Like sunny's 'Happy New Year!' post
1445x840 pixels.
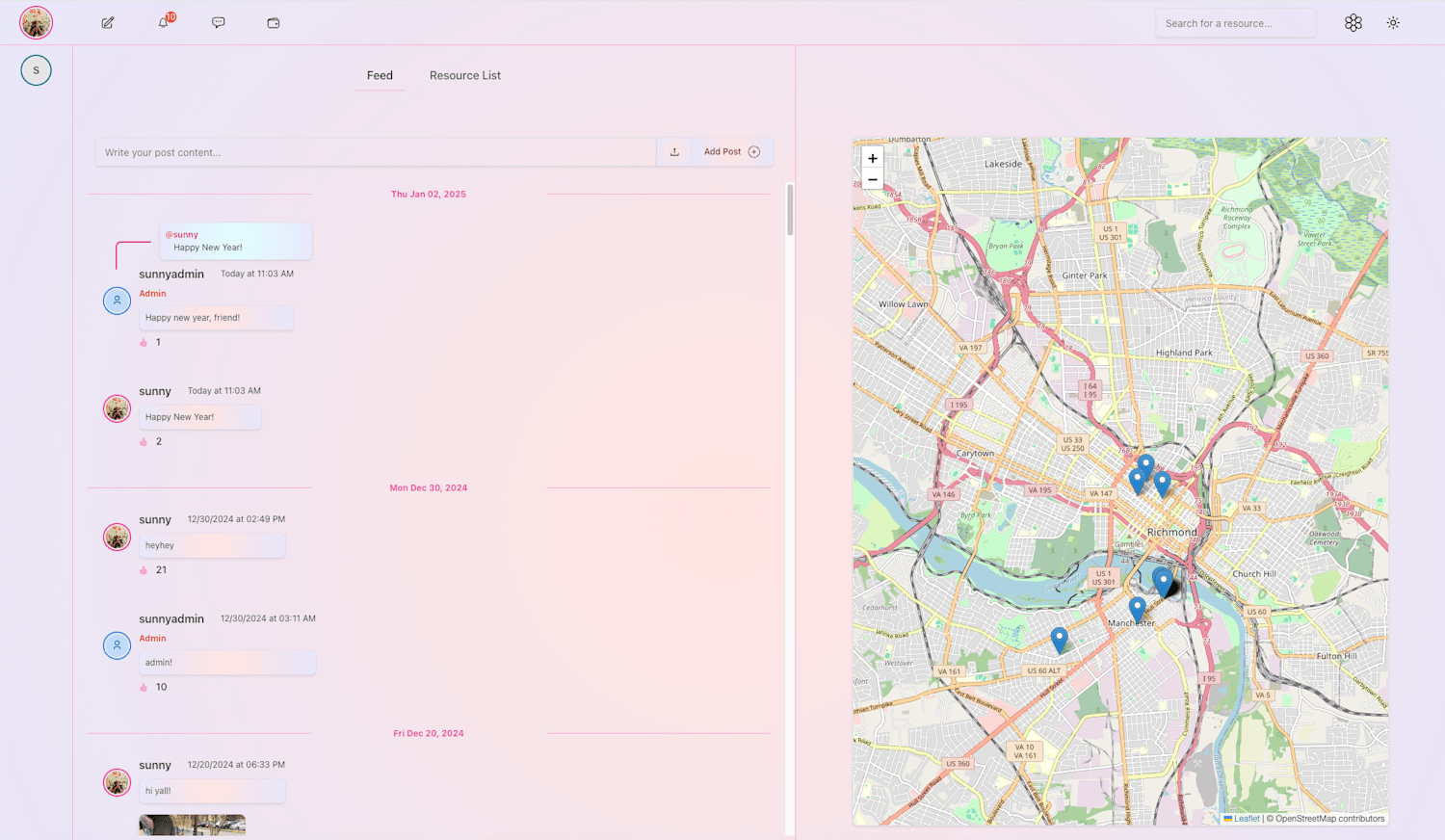click(144, 441)
